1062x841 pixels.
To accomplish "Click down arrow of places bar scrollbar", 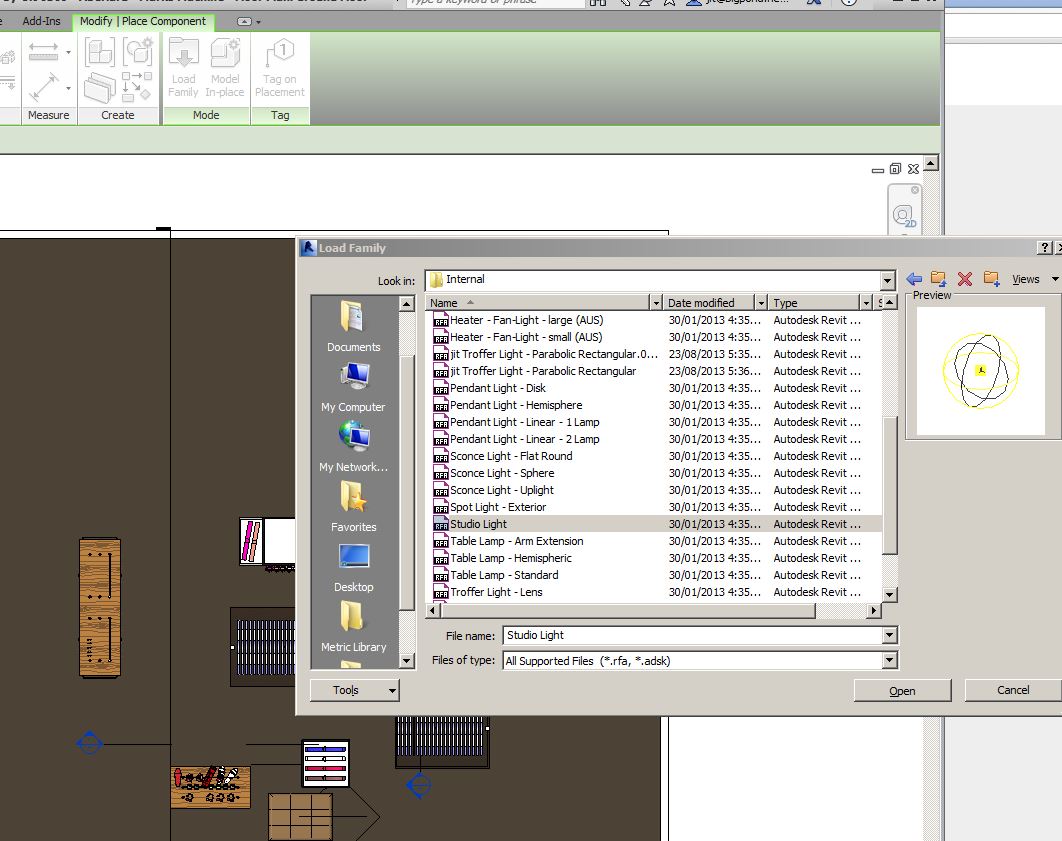I will [x=406, y=660].
